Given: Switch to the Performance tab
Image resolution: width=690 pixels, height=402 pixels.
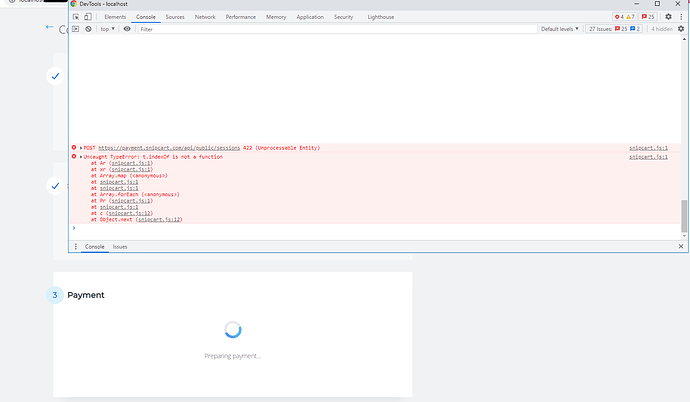Looking at the screenshot, I should pyautogui.click(x=241, y=17).
